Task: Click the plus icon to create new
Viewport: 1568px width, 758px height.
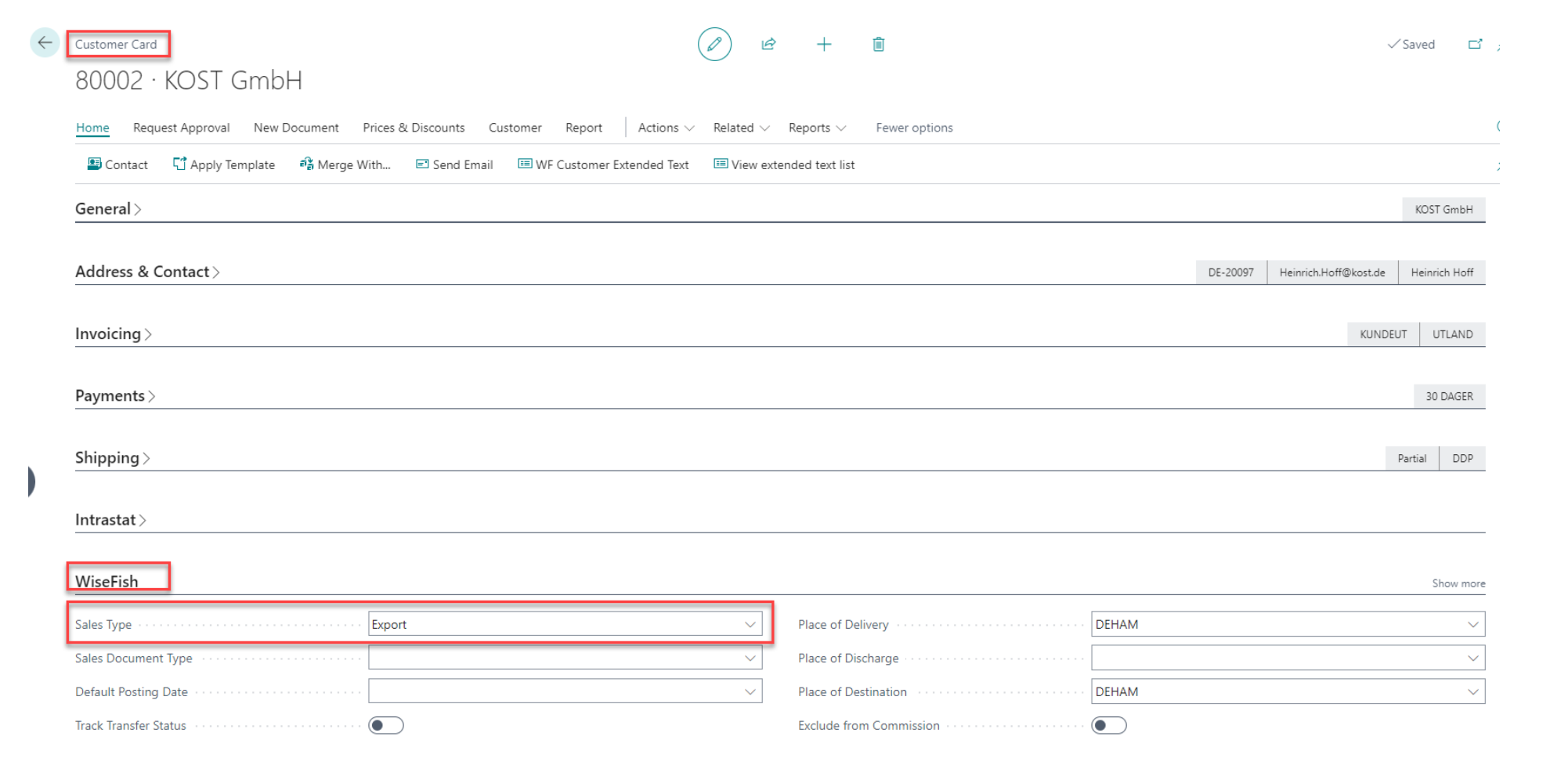Action: click(824, 45)
